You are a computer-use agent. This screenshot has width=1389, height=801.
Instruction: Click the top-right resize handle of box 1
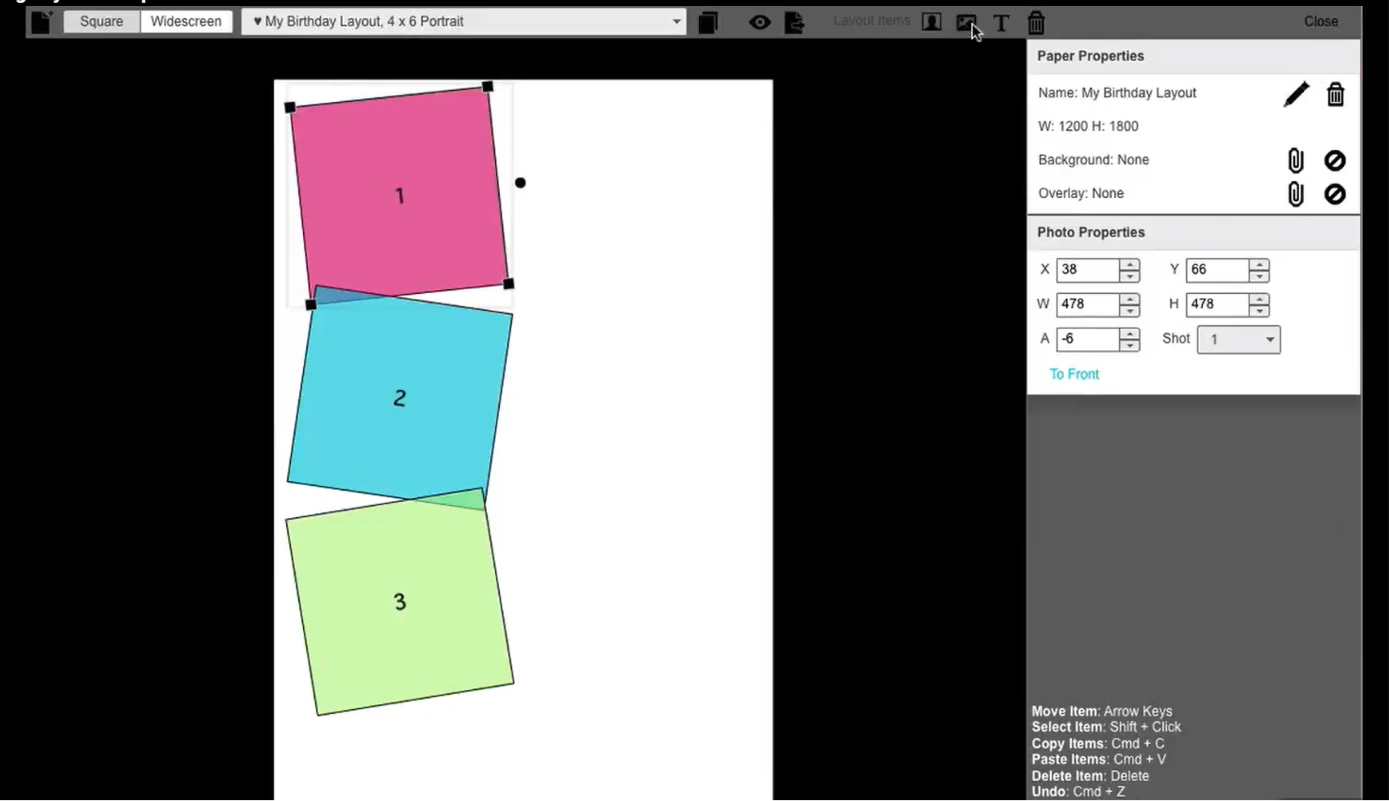pyautogui.click(x=488, y=87)
